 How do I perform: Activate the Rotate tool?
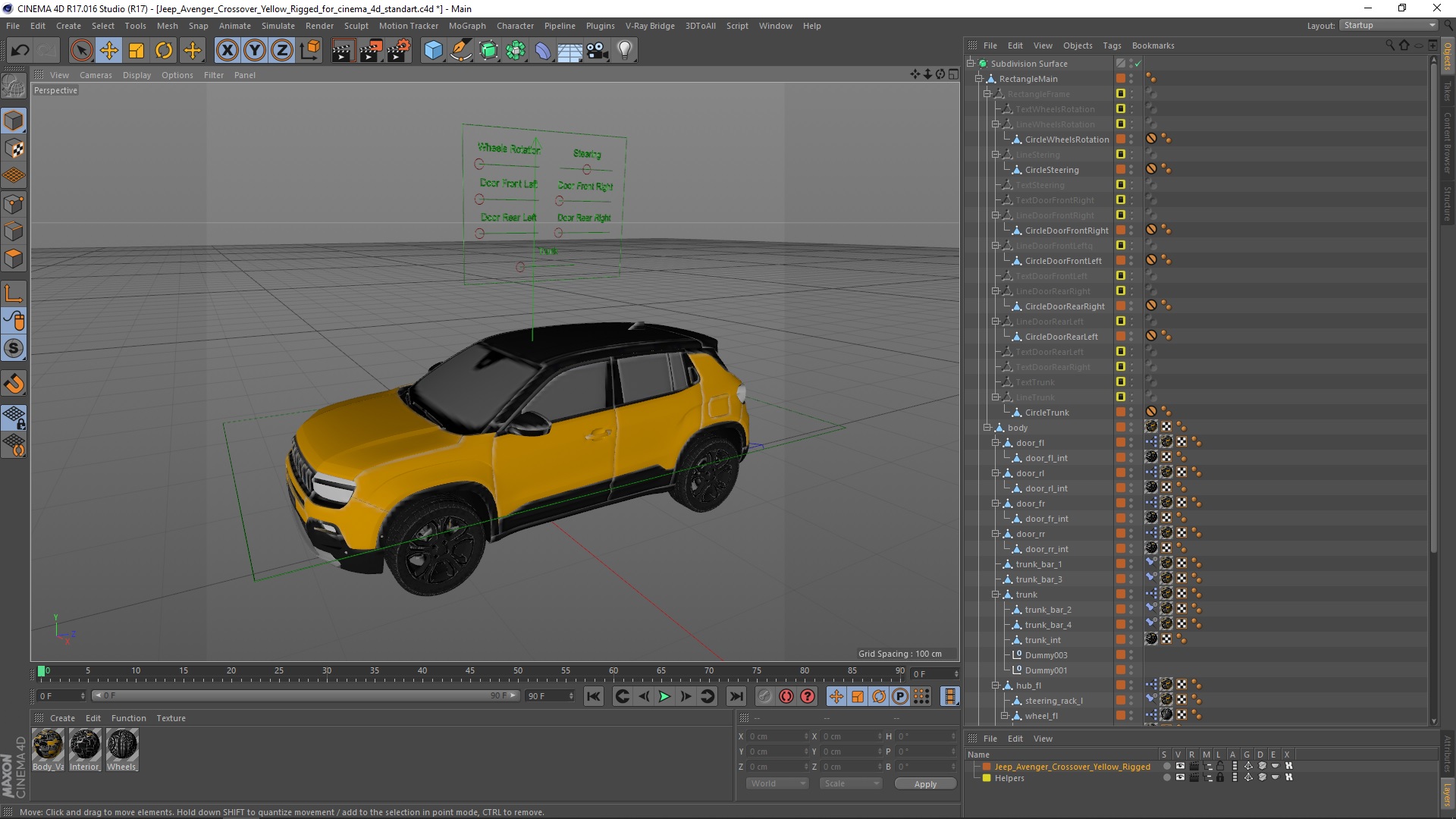coord(164,51)
